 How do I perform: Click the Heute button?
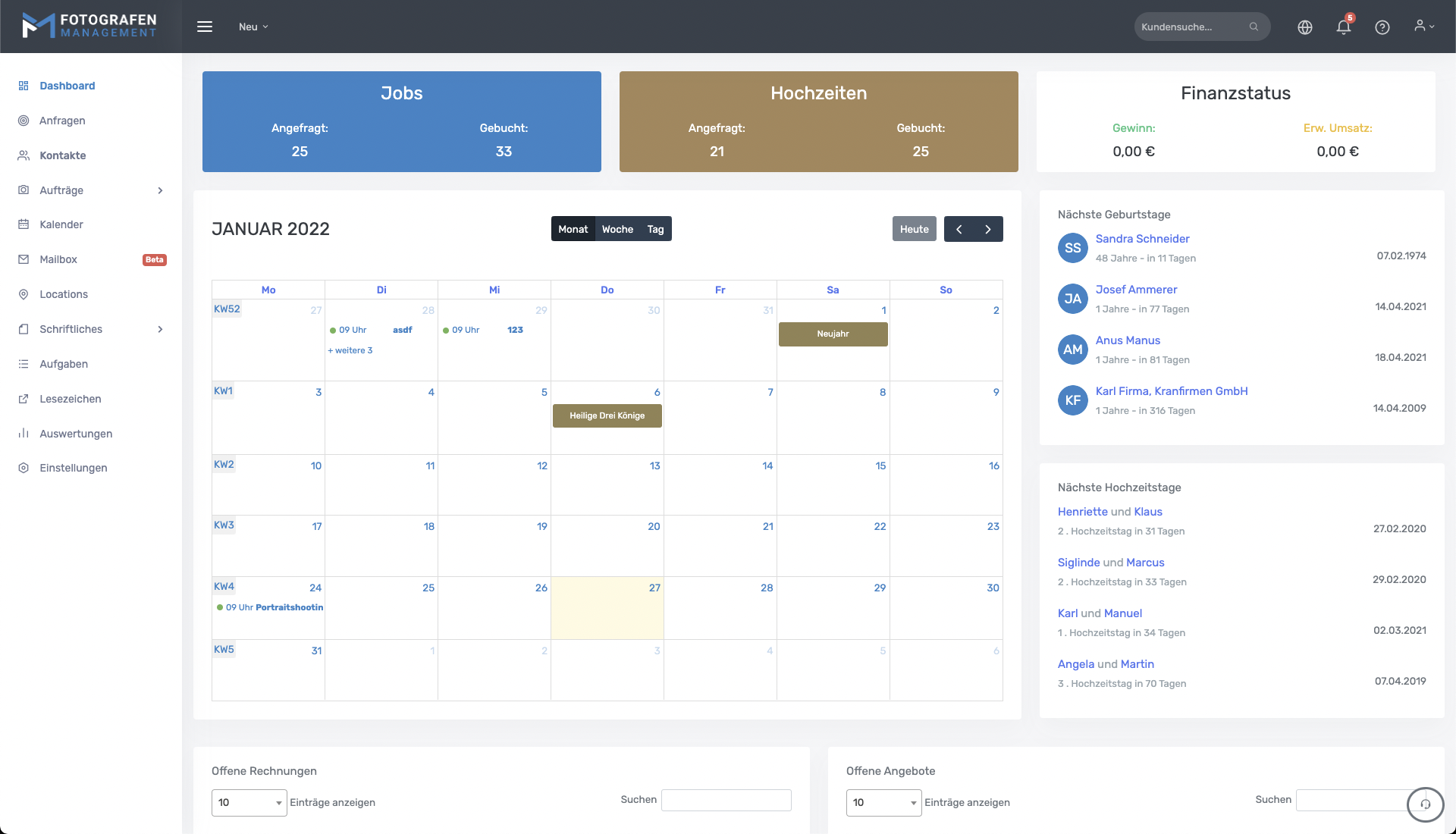point(914,229)
